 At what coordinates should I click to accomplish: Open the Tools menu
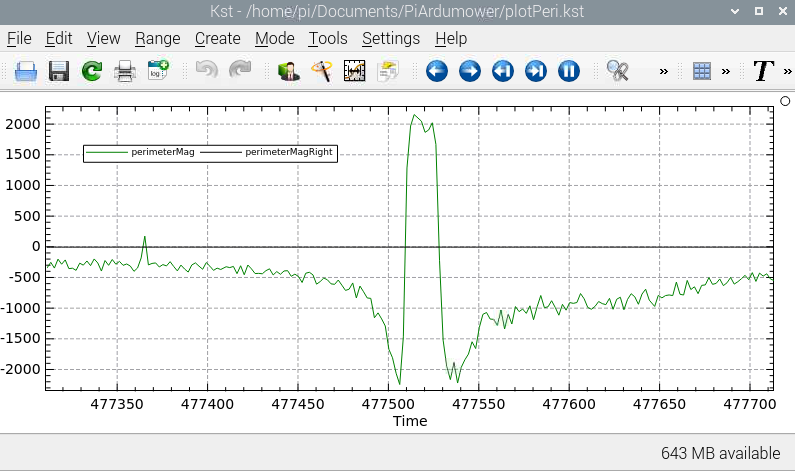tap(328, 39)
